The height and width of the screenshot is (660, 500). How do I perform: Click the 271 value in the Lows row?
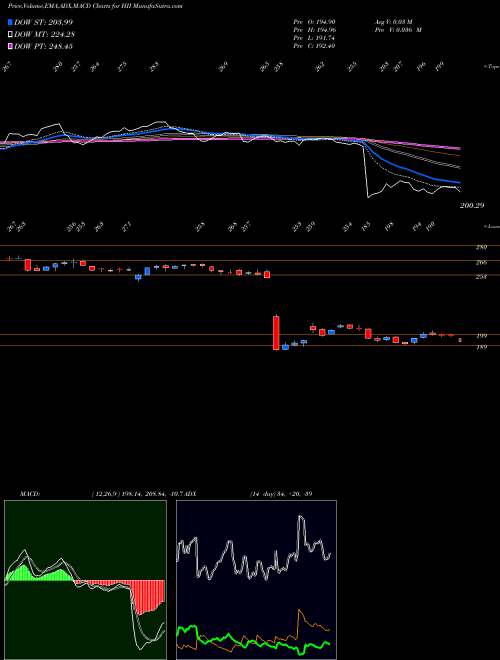pyautogui.click(x=127, y=227)
